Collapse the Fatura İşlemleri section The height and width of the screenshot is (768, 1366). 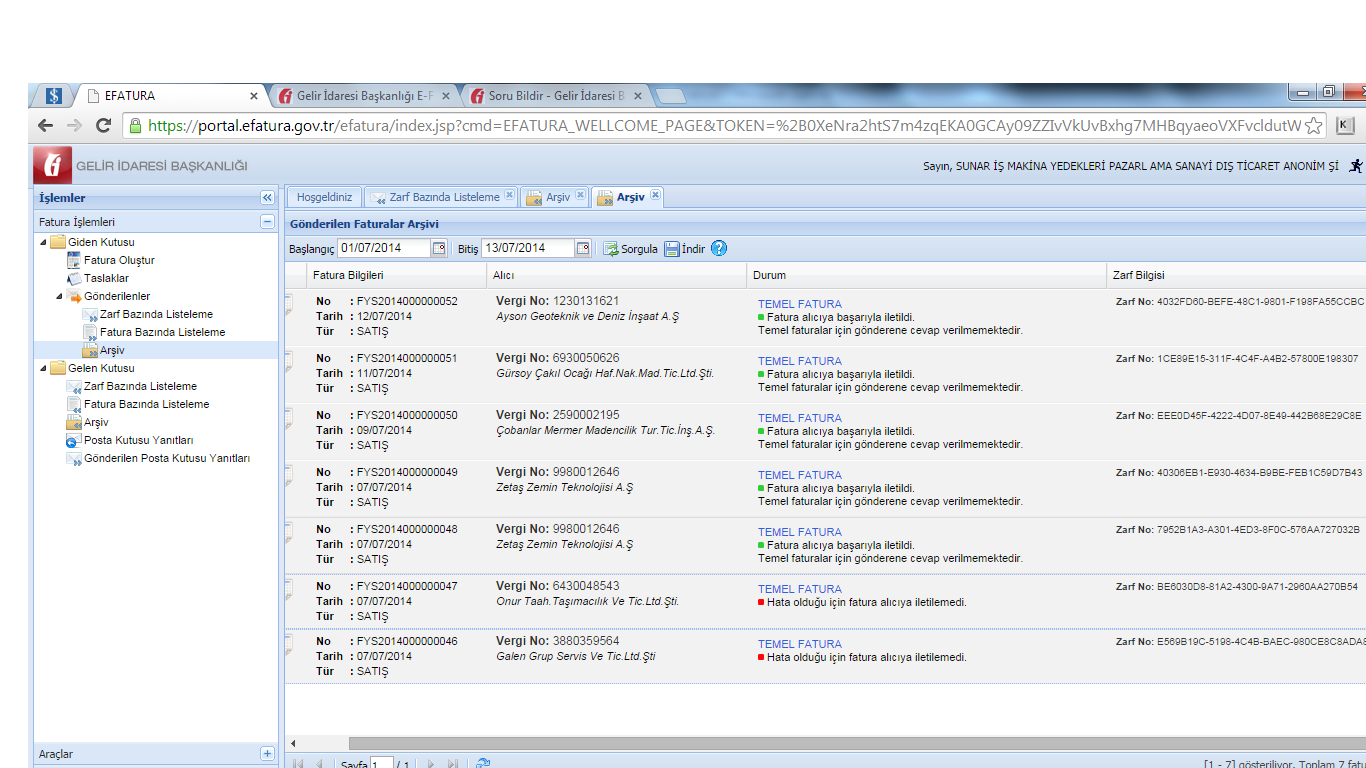tap(267, 222)
